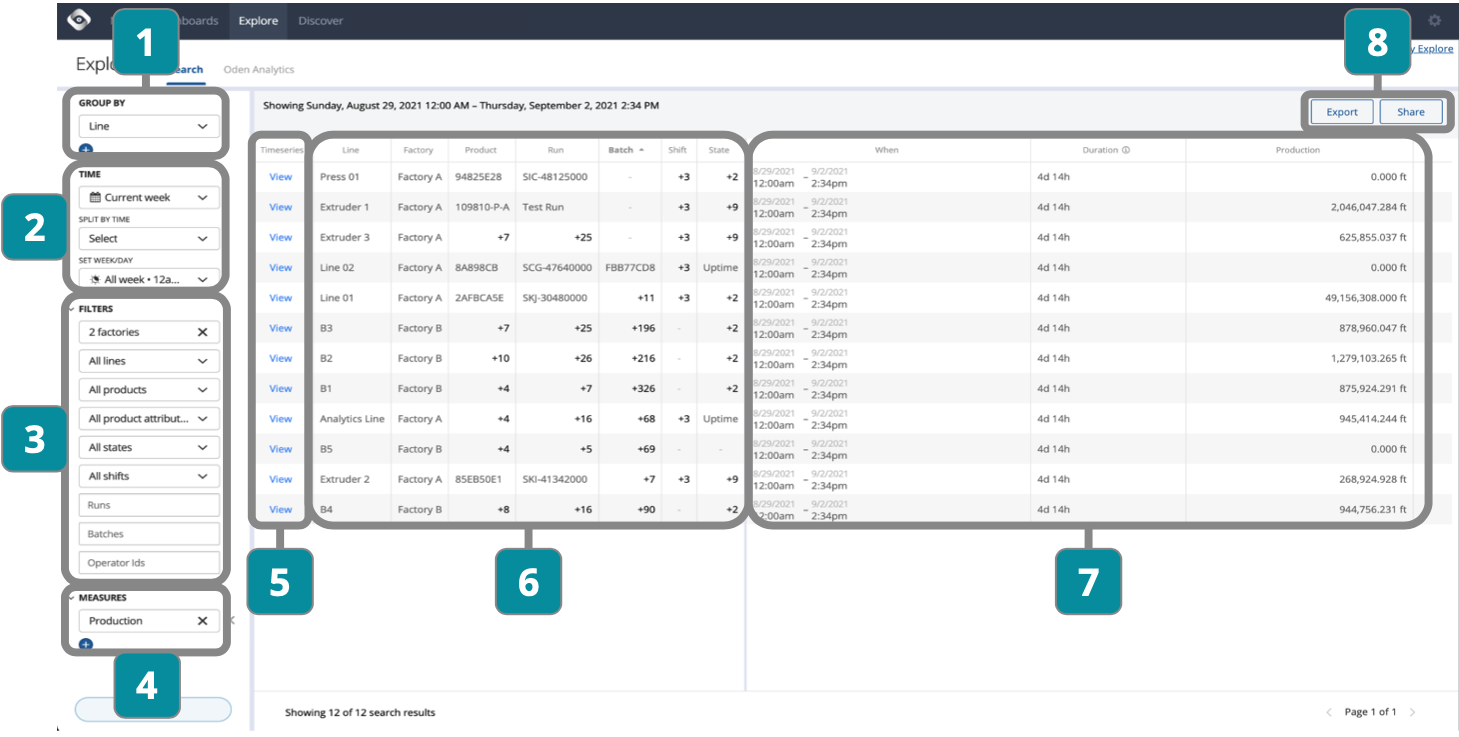Expand the All states dropdown

148,448
